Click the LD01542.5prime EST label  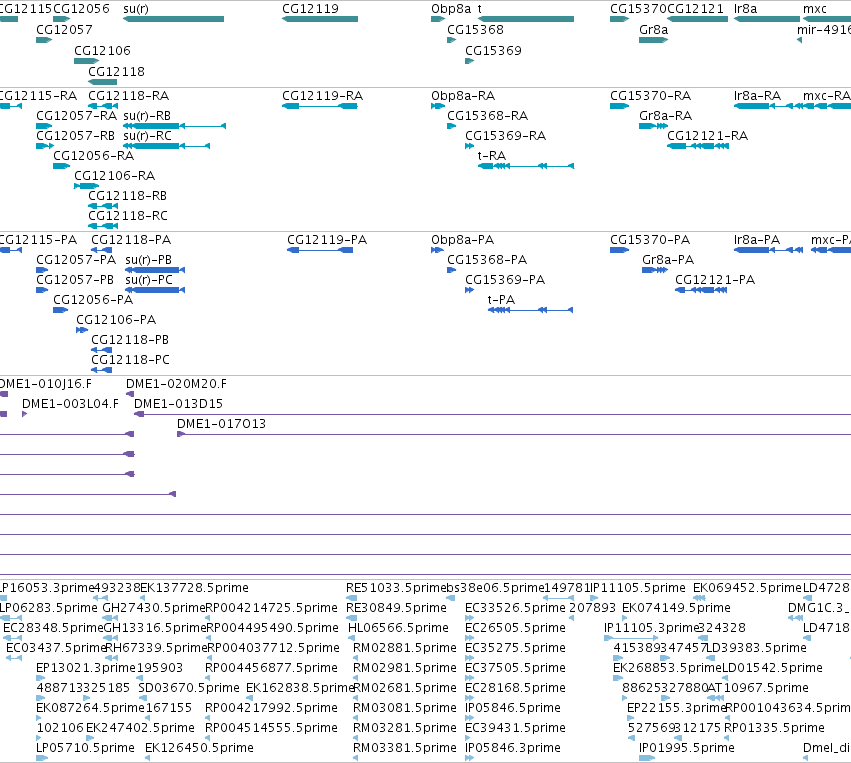tap(772, 668)
